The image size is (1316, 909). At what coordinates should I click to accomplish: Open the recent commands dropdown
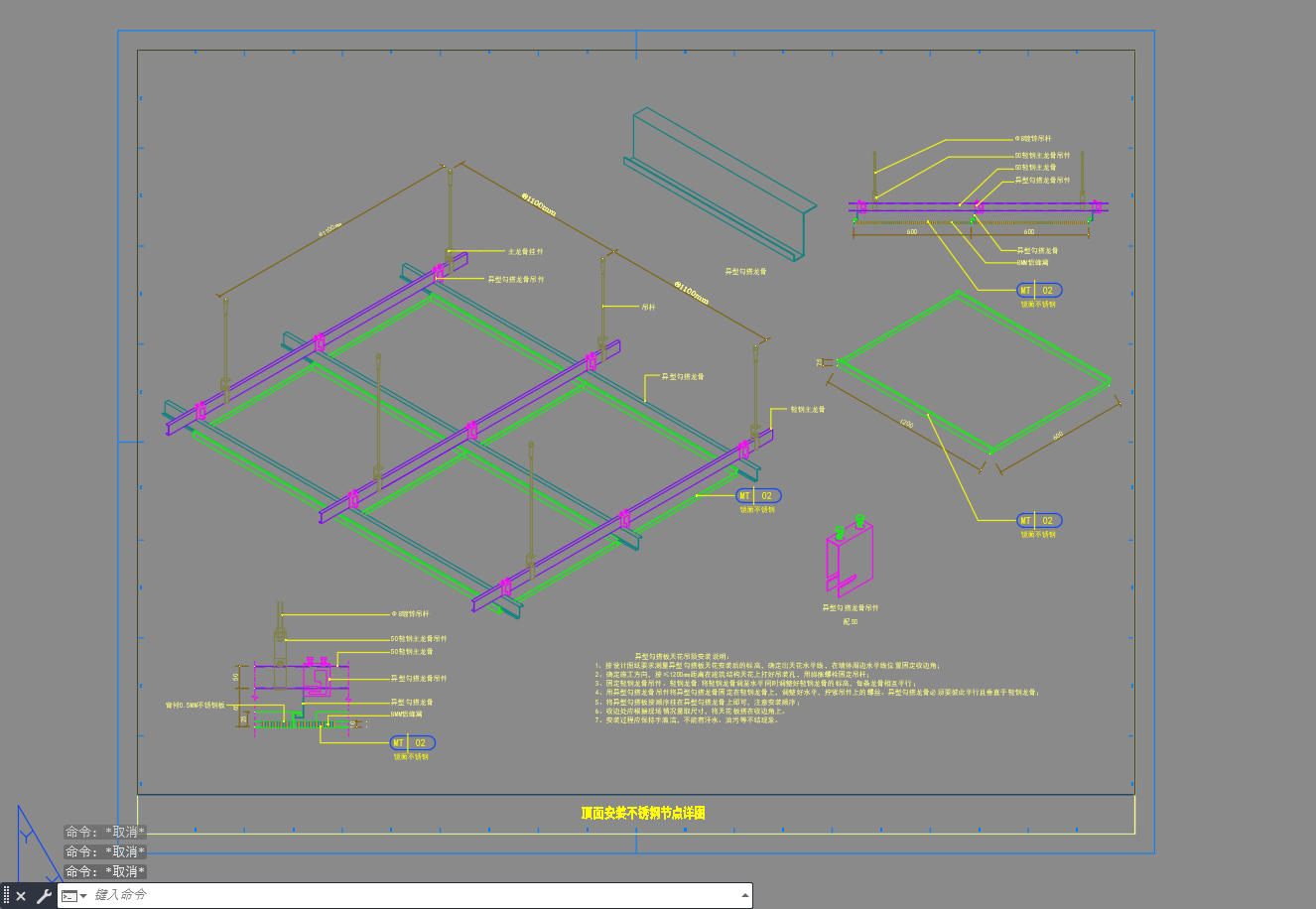(74, 896)
